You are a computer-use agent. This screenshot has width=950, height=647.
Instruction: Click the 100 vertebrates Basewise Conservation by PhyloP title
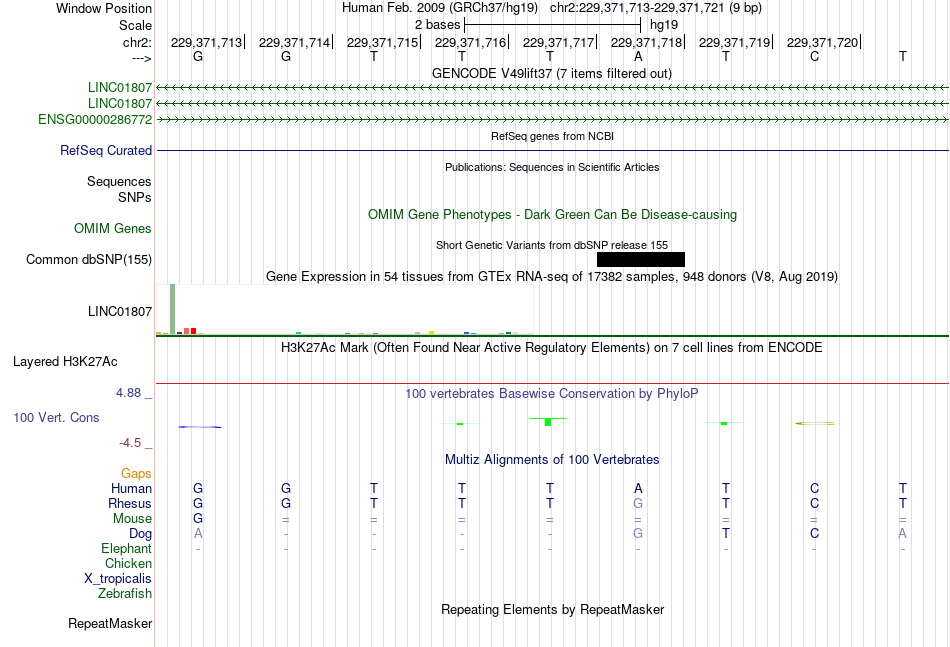[x=552, y=394]
